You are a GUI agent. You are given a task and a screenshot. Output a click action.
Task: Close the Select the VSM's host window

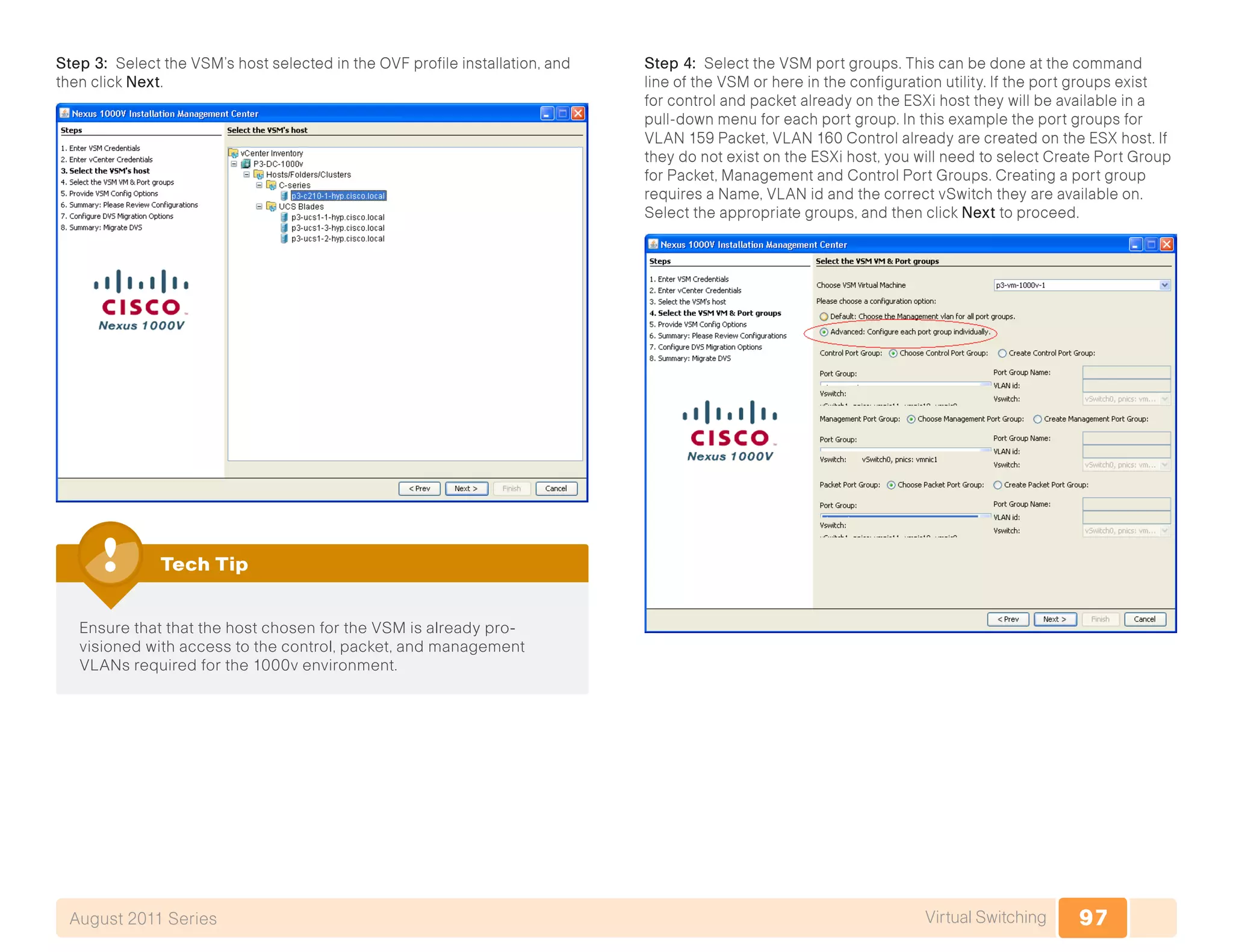(578, 113)
